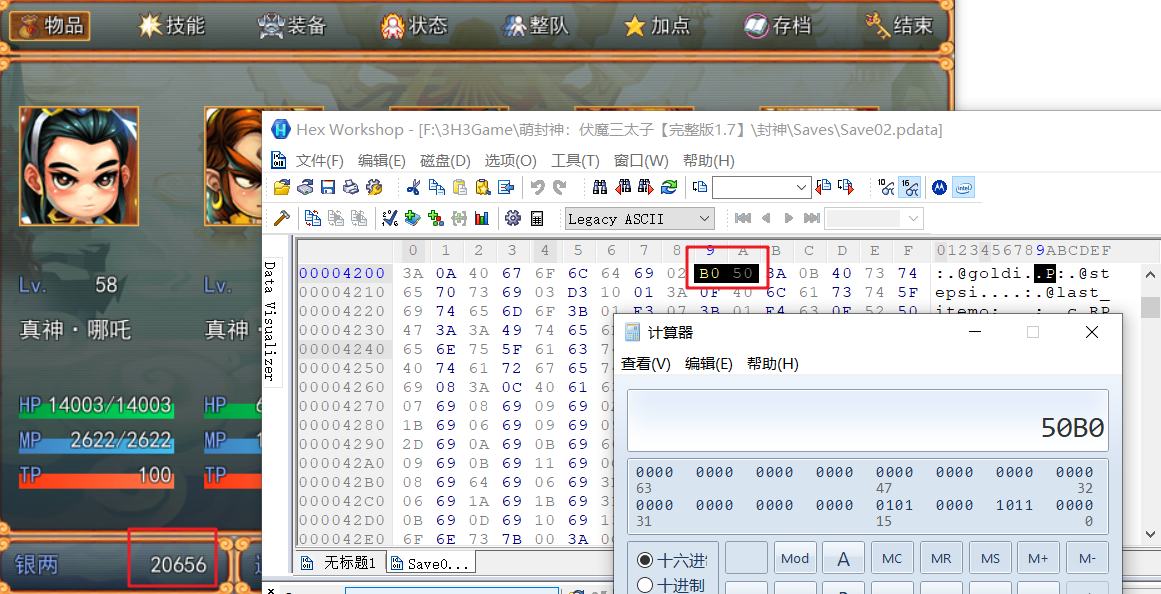Image resolution: width=1161 pixels, height=594 pixels.
Task: Open preferences via gear-wrench toolbar icon
Action: [x=375, y=187]
